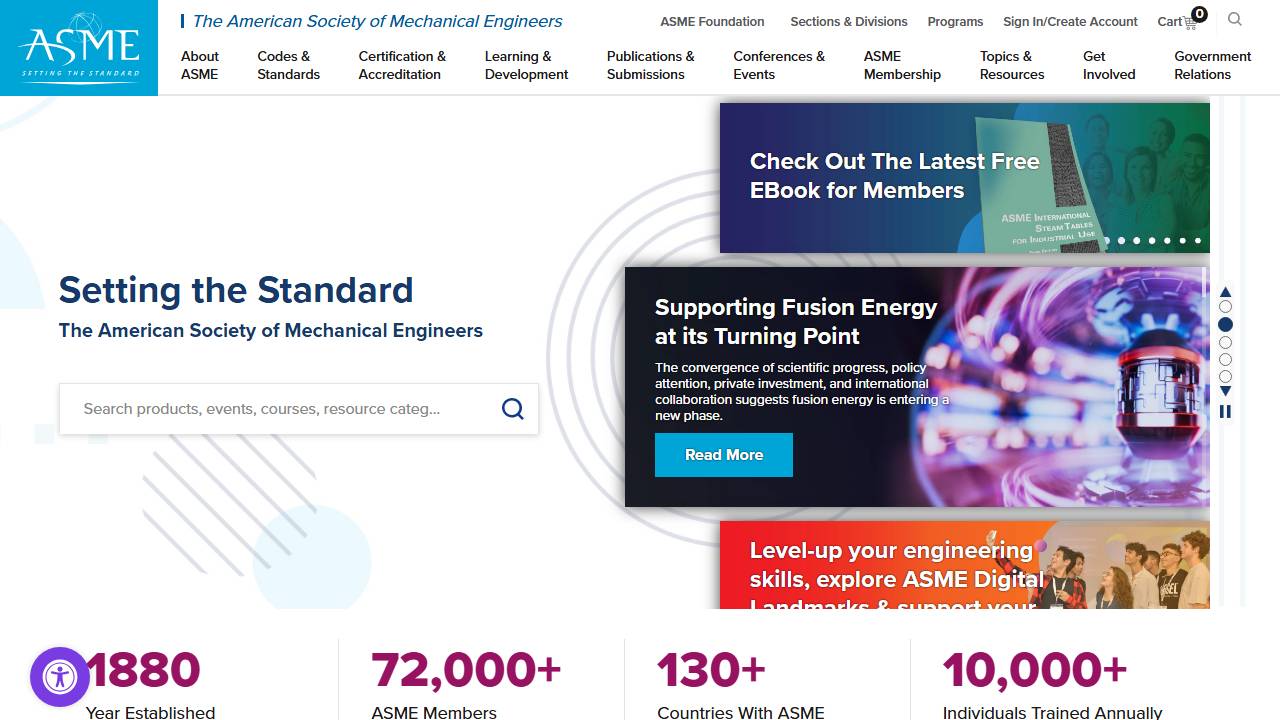
Task: Submit search with the search box magnifier icon
Action: point(512,409)
